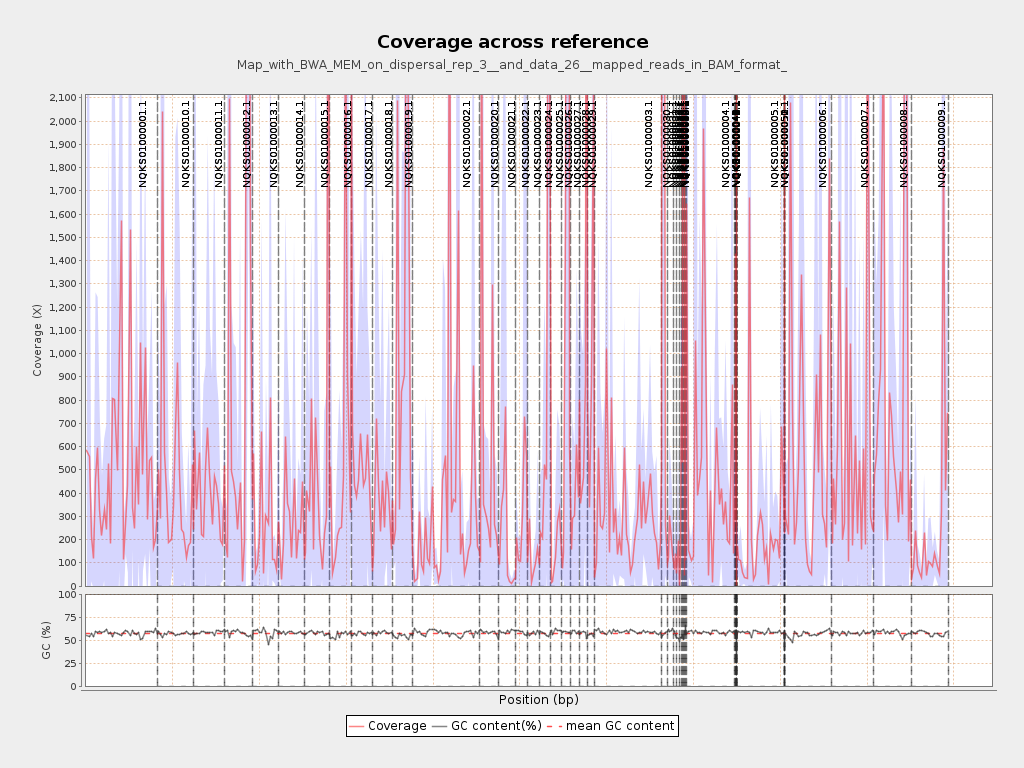
Task: Click the 2,100 tick on coverage axis
Action: point(62,98)
